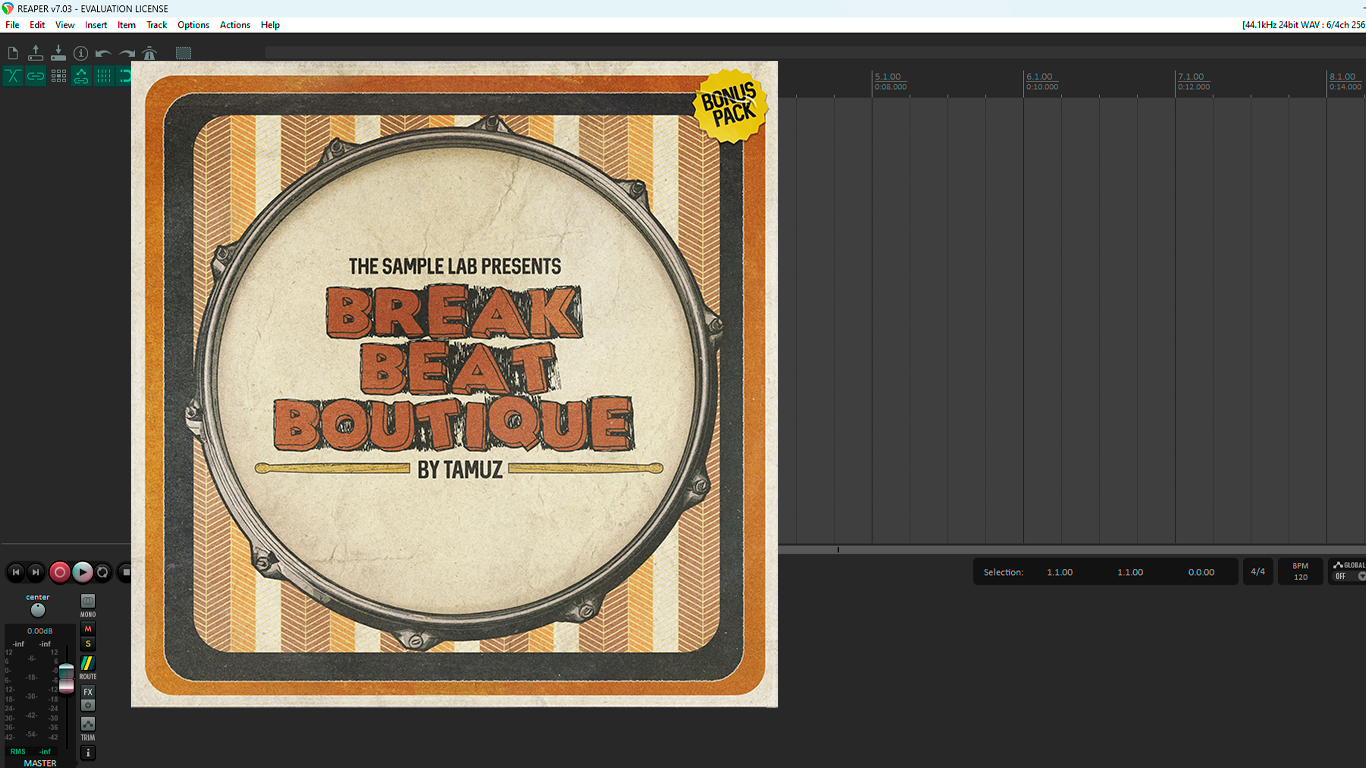Image resolution: width=1366 pixels, height=768 pixels.
Task: Toggle grid lines in the toolbar
Action: click(104, 76)
